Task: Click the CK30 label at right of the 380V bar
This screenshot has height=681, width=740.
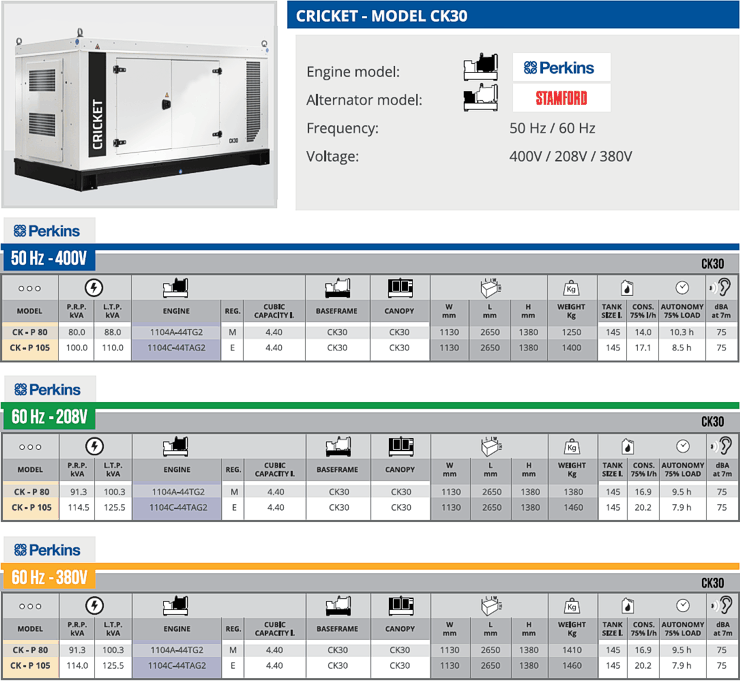Action: tap(712, 583)
